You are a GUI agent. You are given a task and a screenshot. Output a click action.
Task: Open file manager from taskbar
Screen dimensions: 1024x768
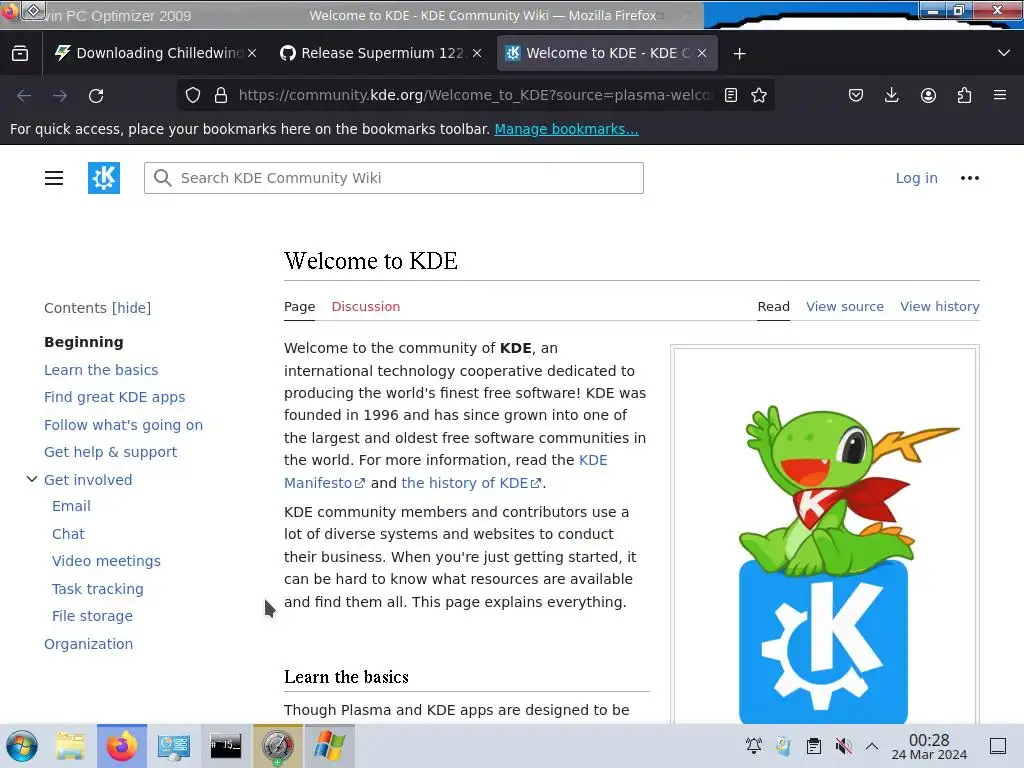pos(70,746)
